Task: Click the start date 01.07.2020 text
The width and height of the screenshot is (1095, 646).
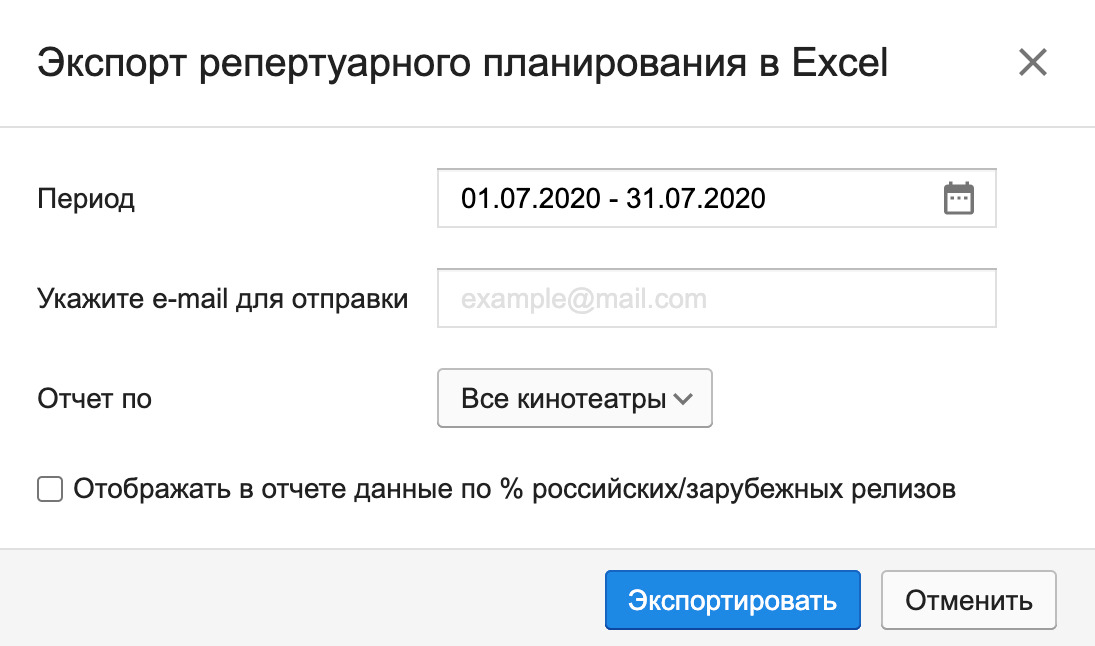Action: pos(531,198)
